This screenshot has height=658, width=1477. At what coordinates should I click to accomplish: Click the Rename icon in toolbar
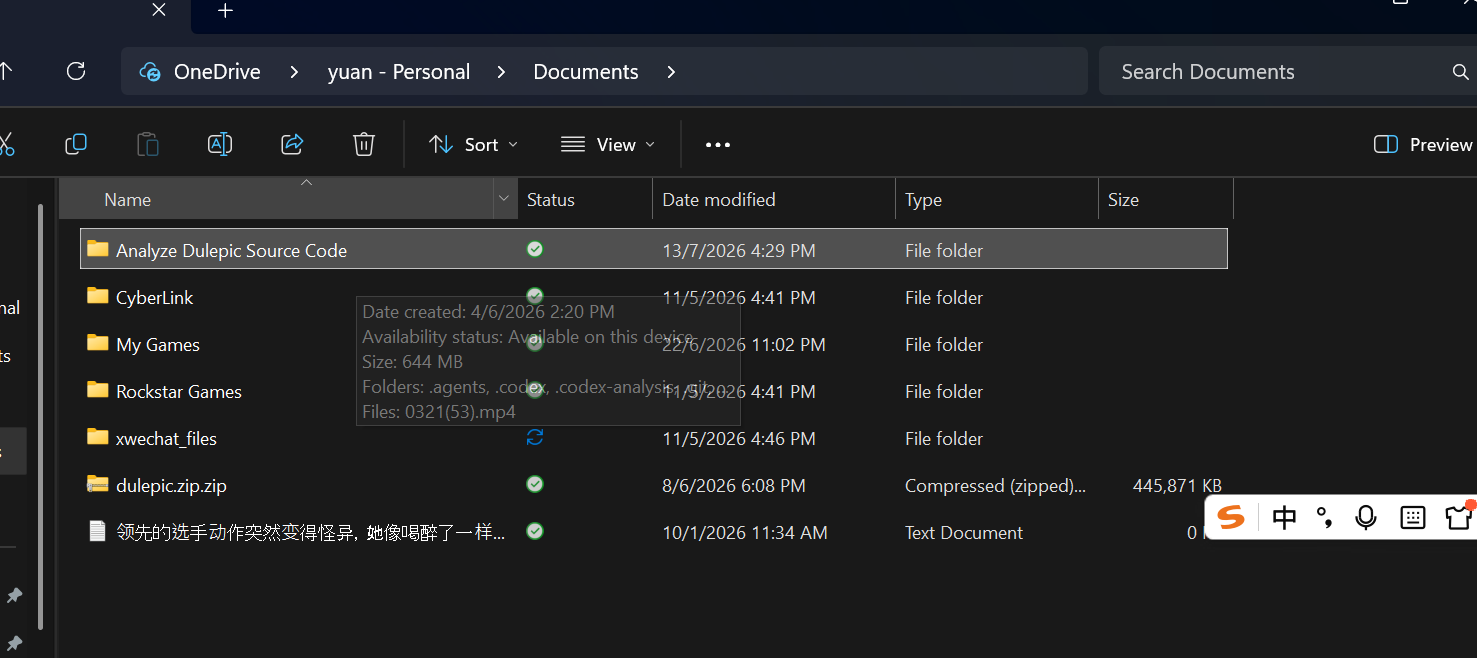[220, 144]
